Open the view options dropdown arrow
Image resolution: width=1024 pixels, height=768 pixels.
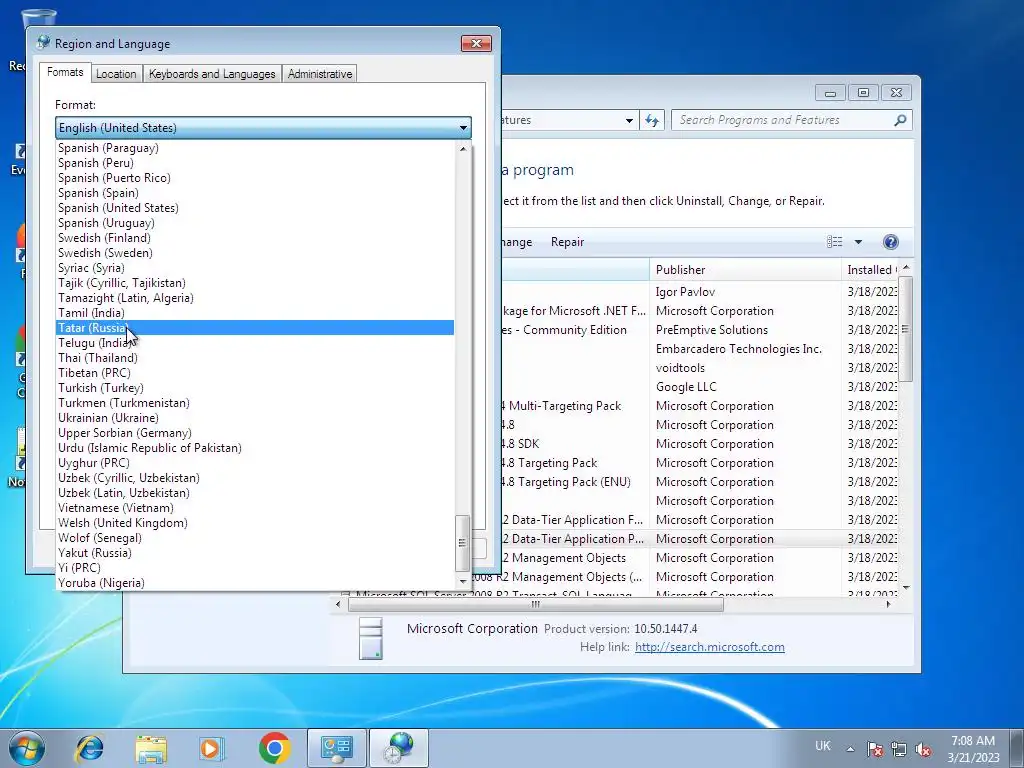pos(858,242)
